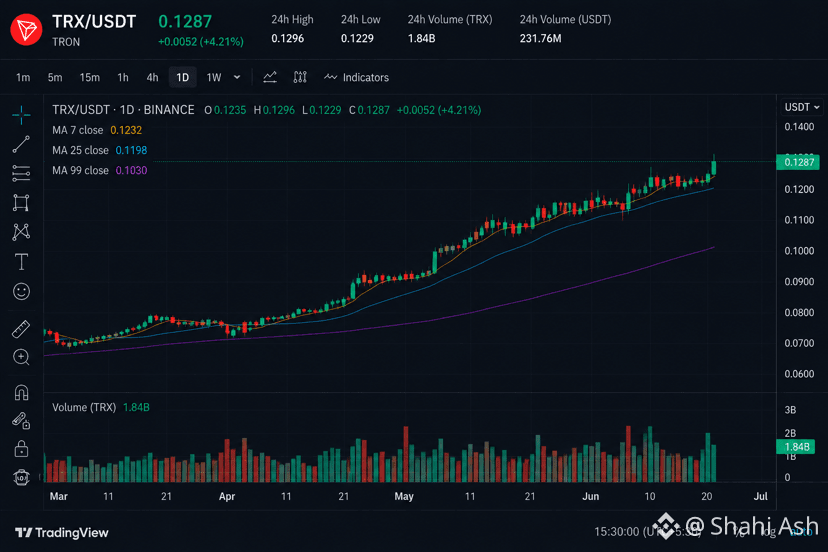
Task: Click the 24h High value 0.1296
Action: pos(288,39)
